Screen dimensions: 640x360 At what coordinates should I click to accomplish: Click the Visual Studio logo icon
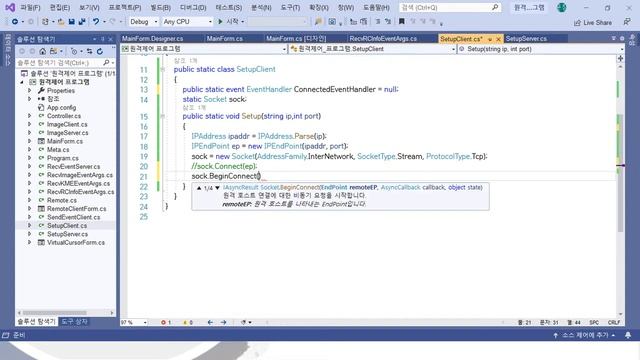(10, 7)
